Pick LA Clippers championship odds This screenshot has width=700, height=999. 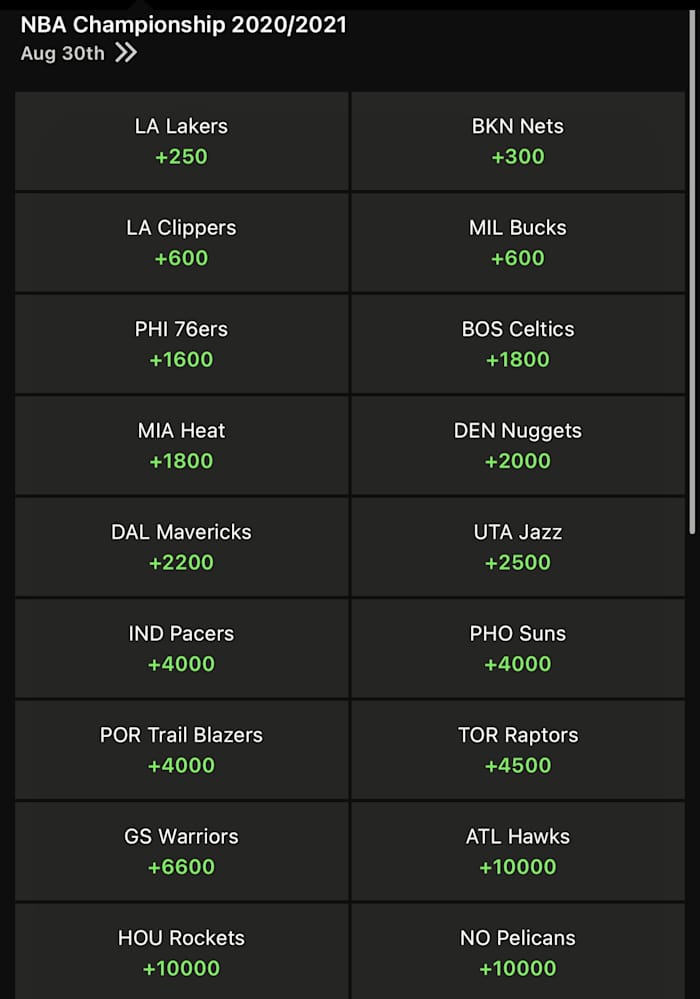181,242
